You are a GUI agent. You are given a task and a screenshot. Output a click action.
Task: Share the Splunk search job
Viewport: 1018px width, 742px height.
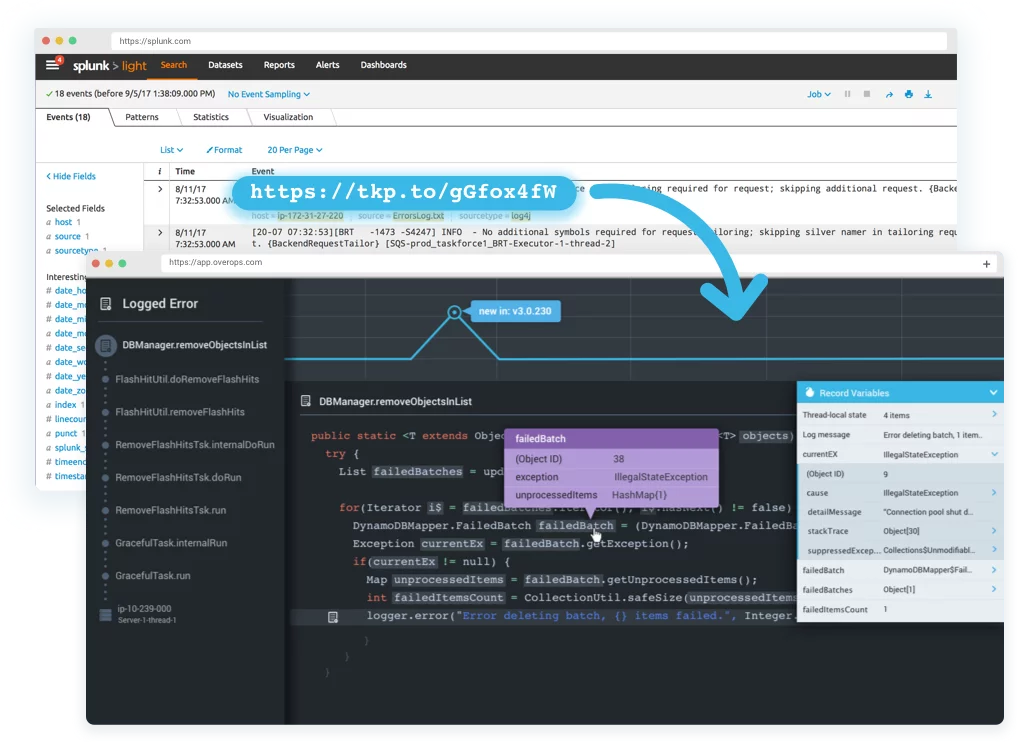pyautogui.click(x=889, y=94)
